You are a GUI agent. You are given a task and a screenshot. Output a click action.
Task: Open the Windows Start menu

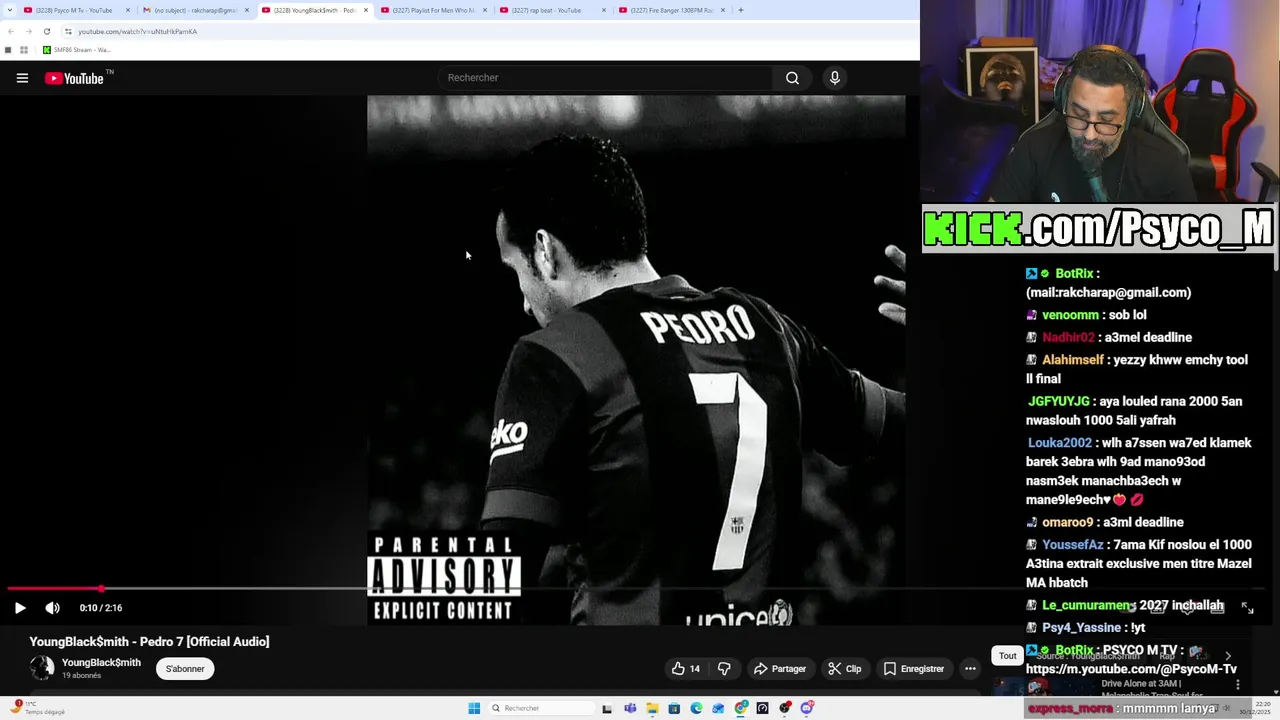click(x=474, y=708)
